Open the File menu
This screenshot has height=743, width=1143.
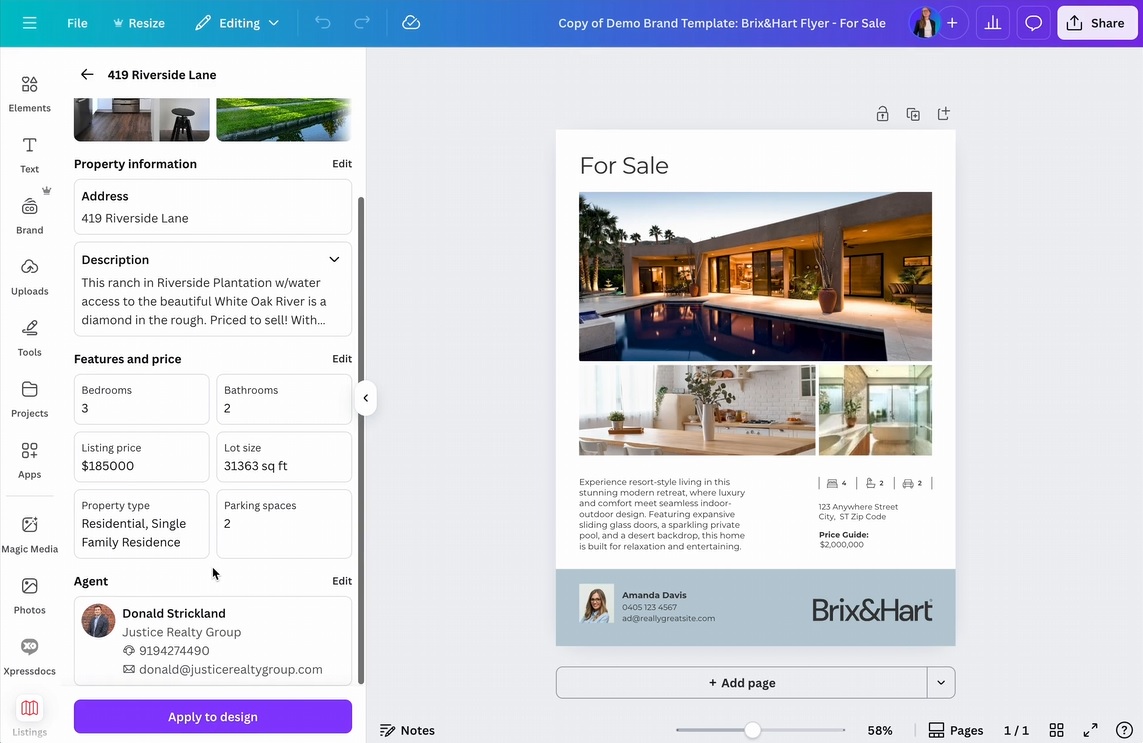(x=77, y=23)
